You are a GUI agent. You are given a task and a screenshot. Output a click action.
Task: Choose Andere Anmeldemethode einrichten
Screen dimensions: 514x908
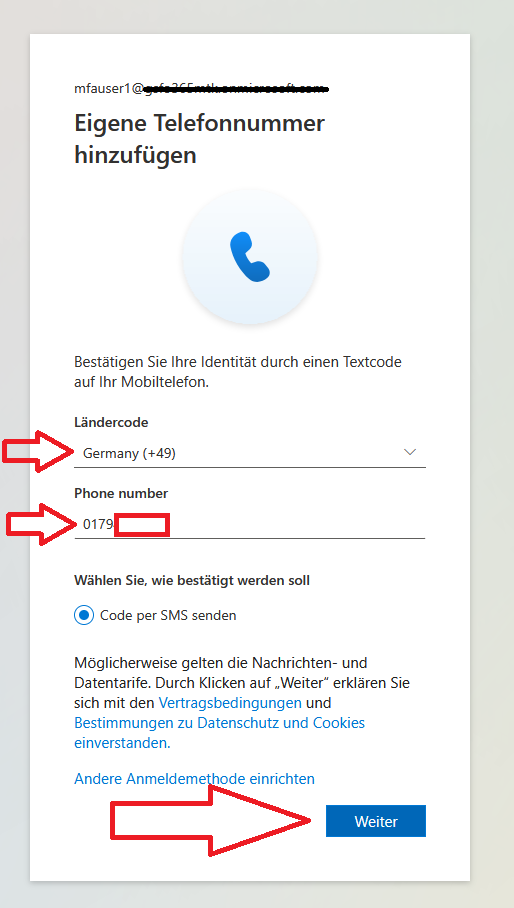[x=194, y=779]
